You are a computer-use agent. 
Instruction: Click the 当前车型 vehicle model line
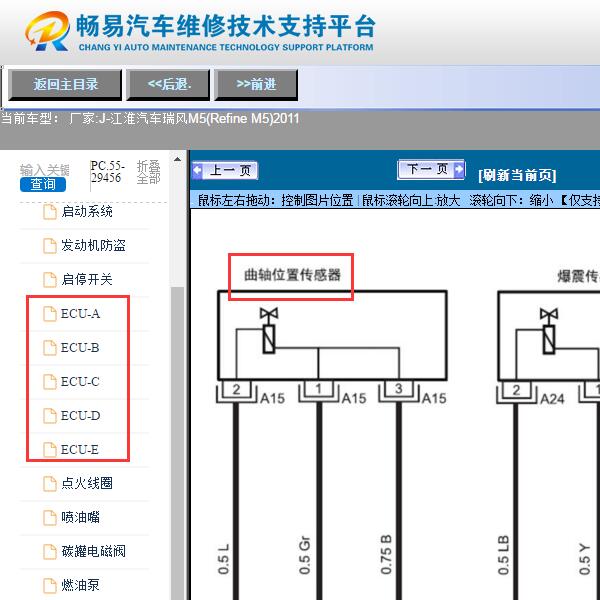[x=150, y=119]
